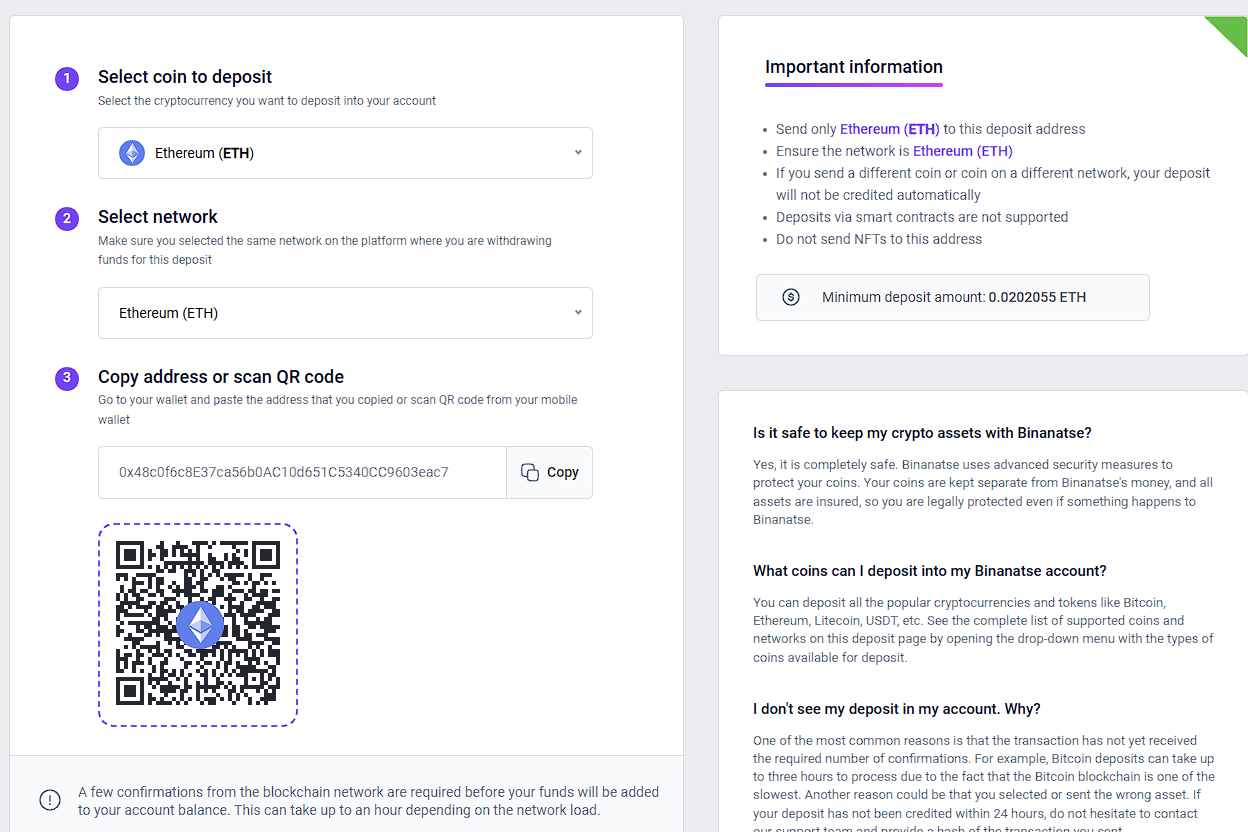Screen dimensions: 1248x832
Task: Click the purple Ethereum (ETH) link in first bullet
Action: 889,129
